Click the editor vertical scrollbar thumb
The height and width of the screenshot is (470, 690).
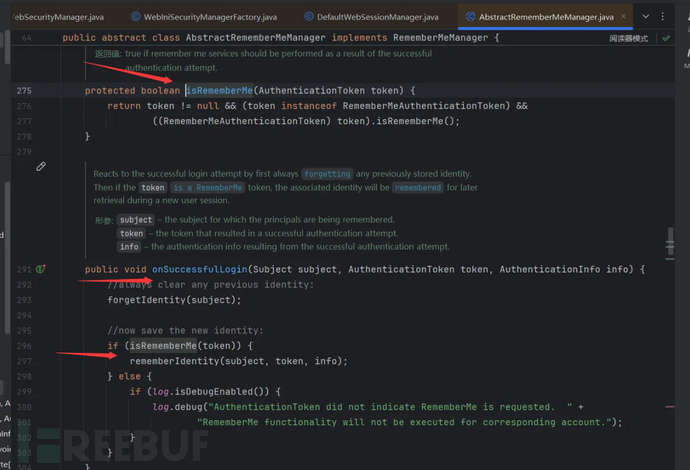click(671, 243)
